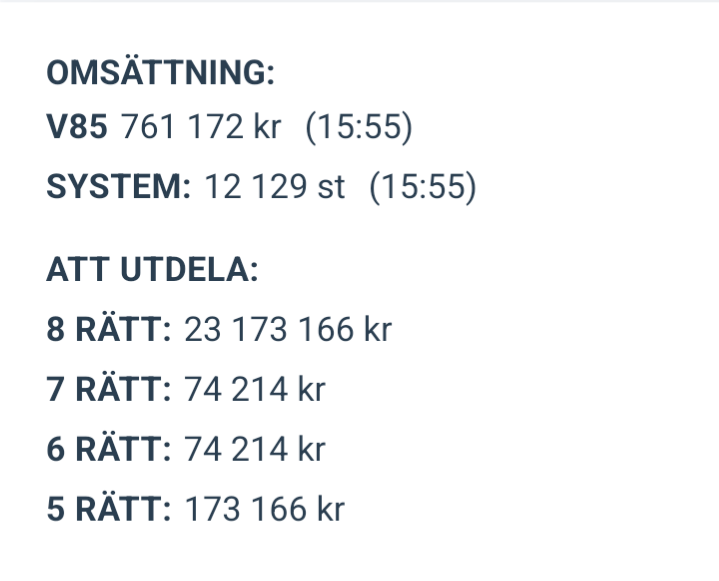This screenshot has width=719, height=581.
Task: Select the SYSTEM label
Action: coord(118,187)
